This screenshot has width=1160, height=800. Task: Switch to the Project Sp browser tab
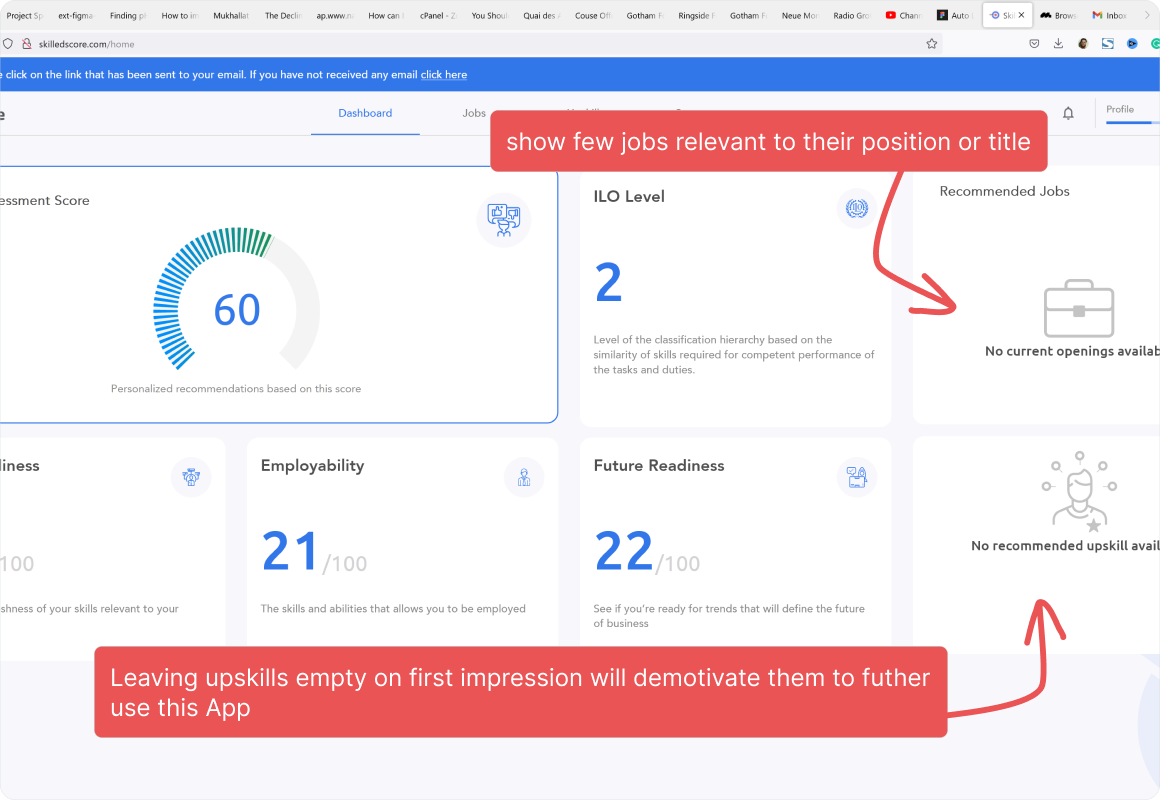tap(24, 15)
